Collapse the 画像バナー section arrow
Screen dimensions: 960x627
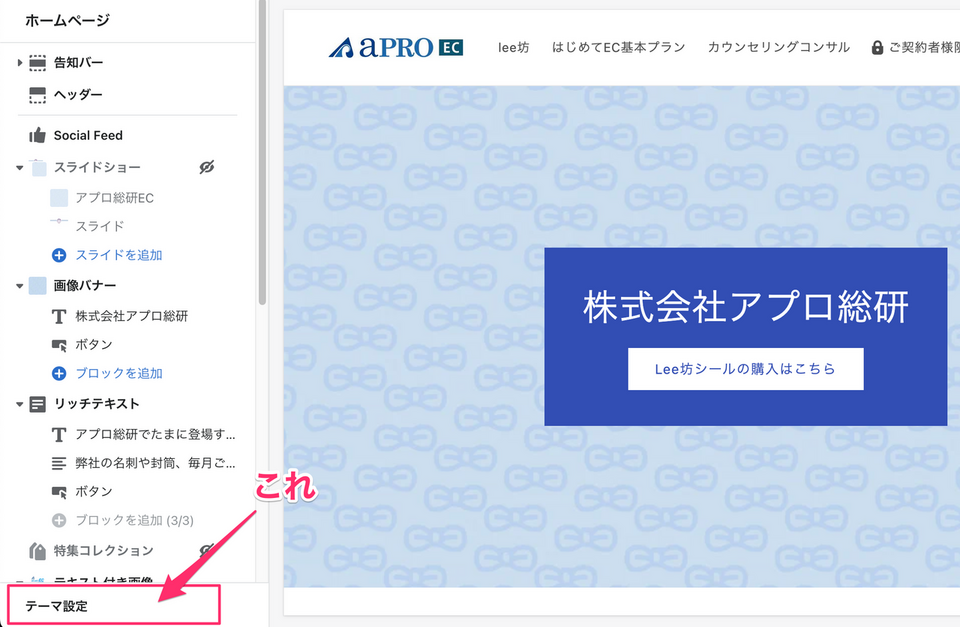tap(20, 286)
